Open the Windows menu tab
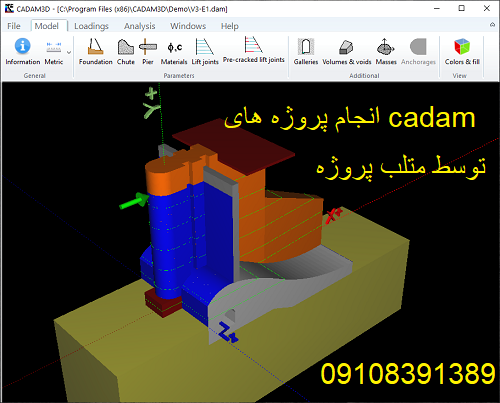The height and width of the screenshot is (403, 500). pyautogui.click(x=188, y=26)
